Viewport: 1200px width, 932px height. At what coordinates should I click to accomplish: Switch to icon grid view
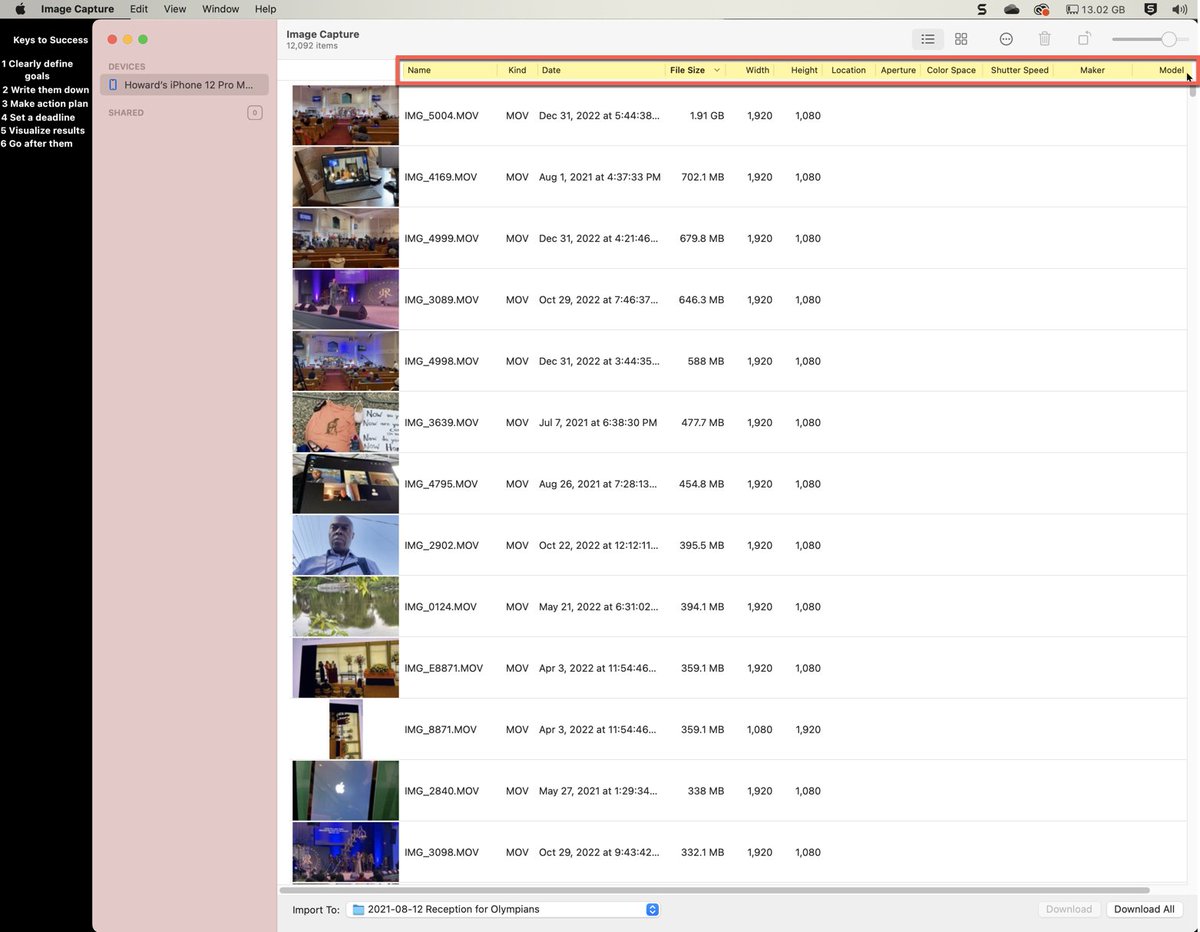961,39
